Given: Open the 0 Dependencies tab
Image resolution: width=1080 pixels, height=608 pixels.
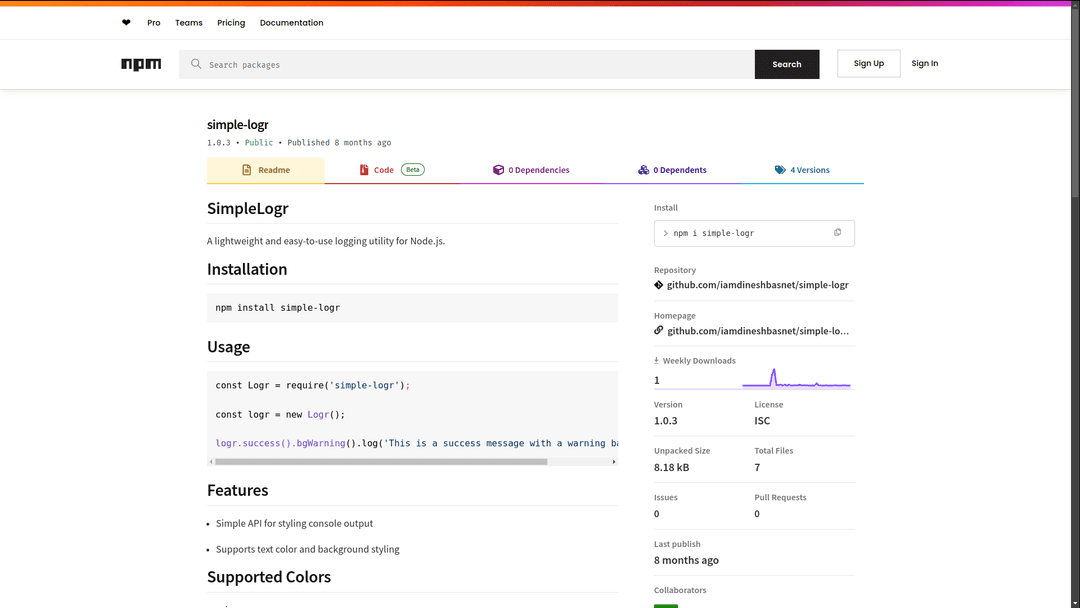Looking at the screenshot, I should [x=531, y=170].
